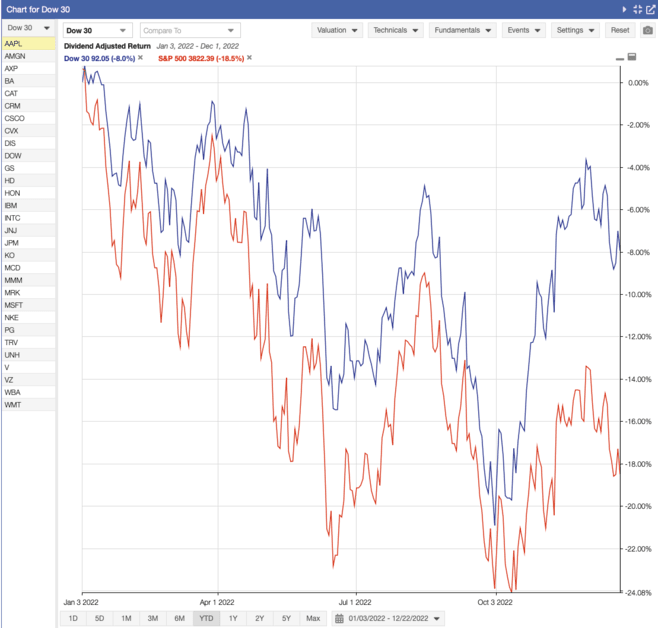This screenshot has height=628, width=658.
Task: Select NKE in the ticker list
Action: pos(29,318)
